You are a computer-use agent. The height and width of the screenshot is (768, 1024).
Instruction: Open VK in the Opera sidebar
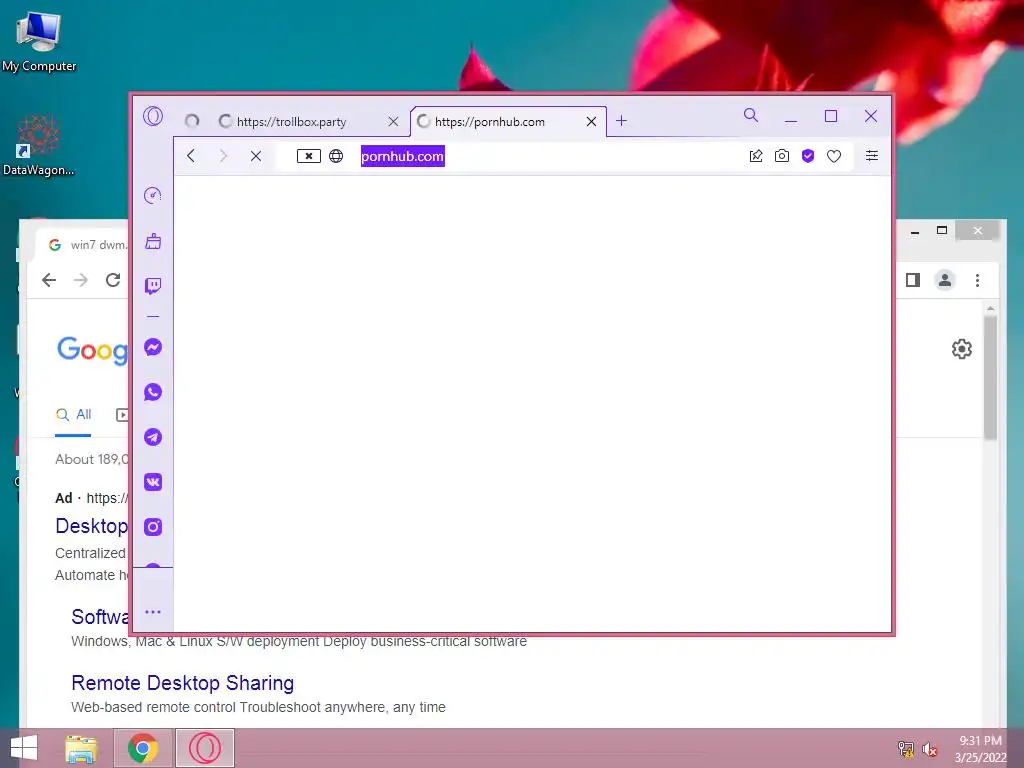153,482
